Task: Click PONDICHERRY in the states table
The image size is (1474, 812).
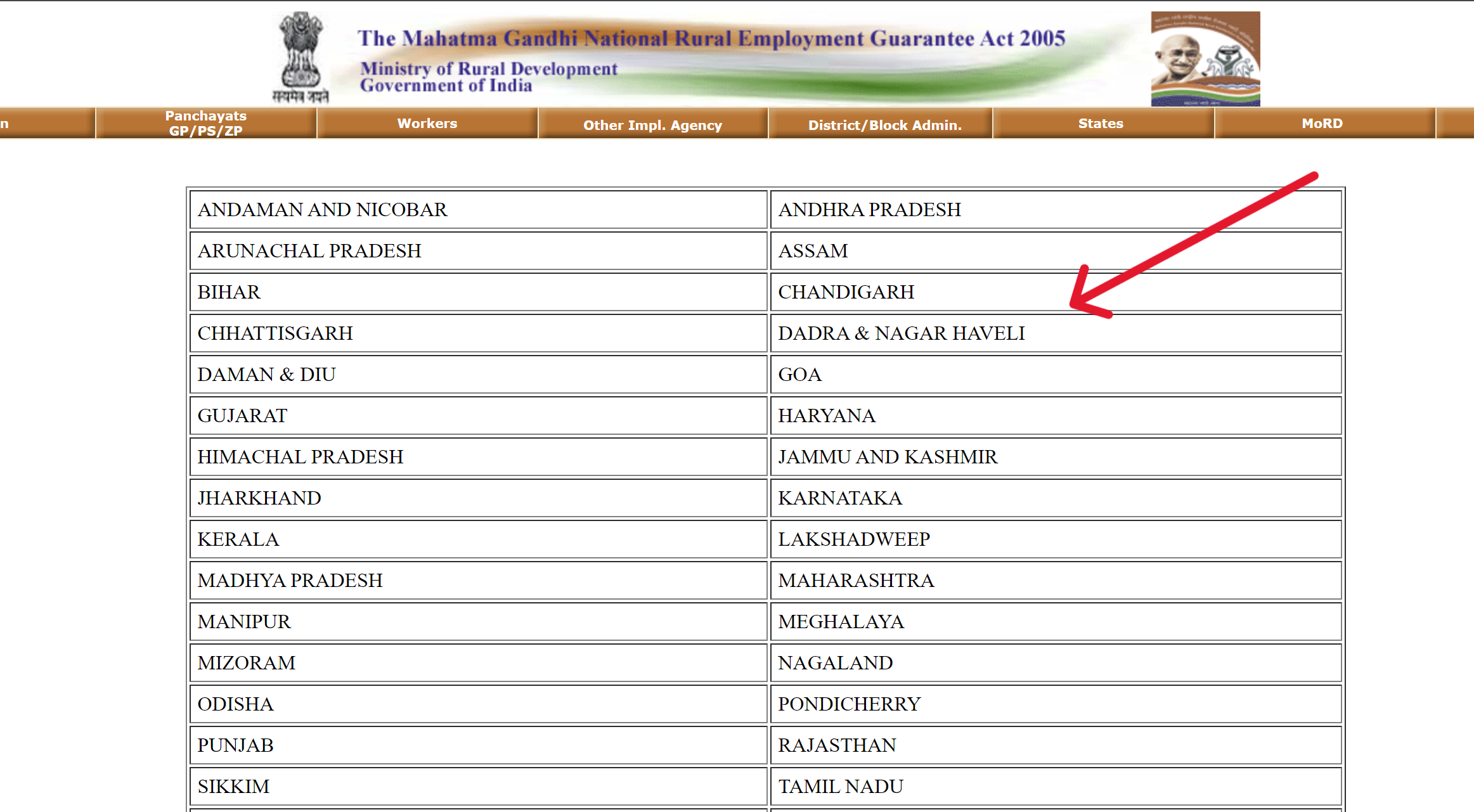Action: coord(850,704)
